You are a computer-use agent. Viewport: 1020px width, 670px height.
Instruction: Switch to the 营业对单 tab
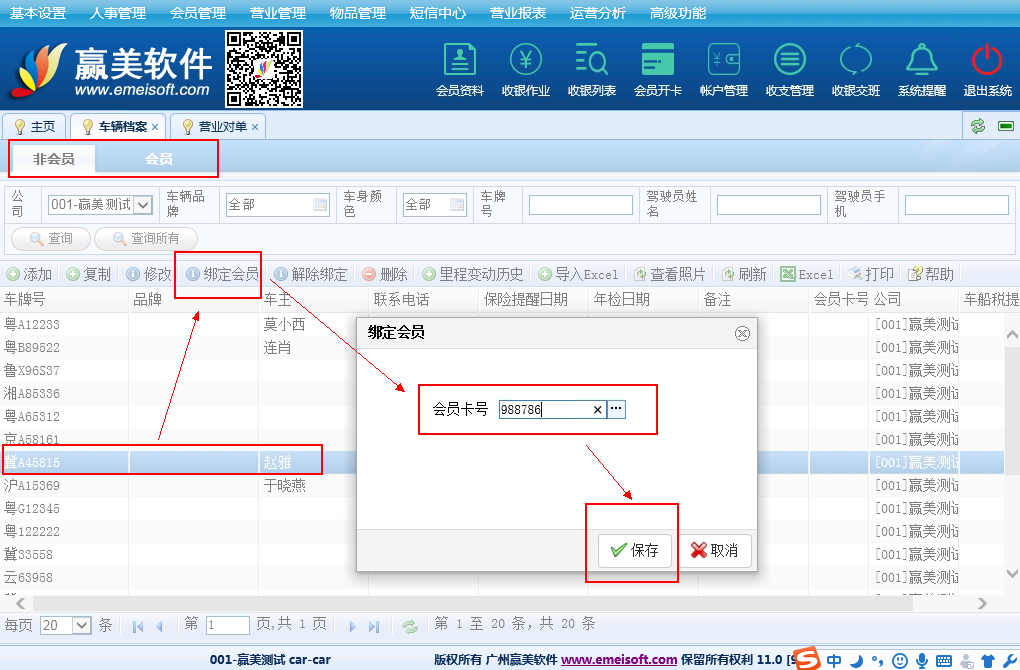pos(221,127)
